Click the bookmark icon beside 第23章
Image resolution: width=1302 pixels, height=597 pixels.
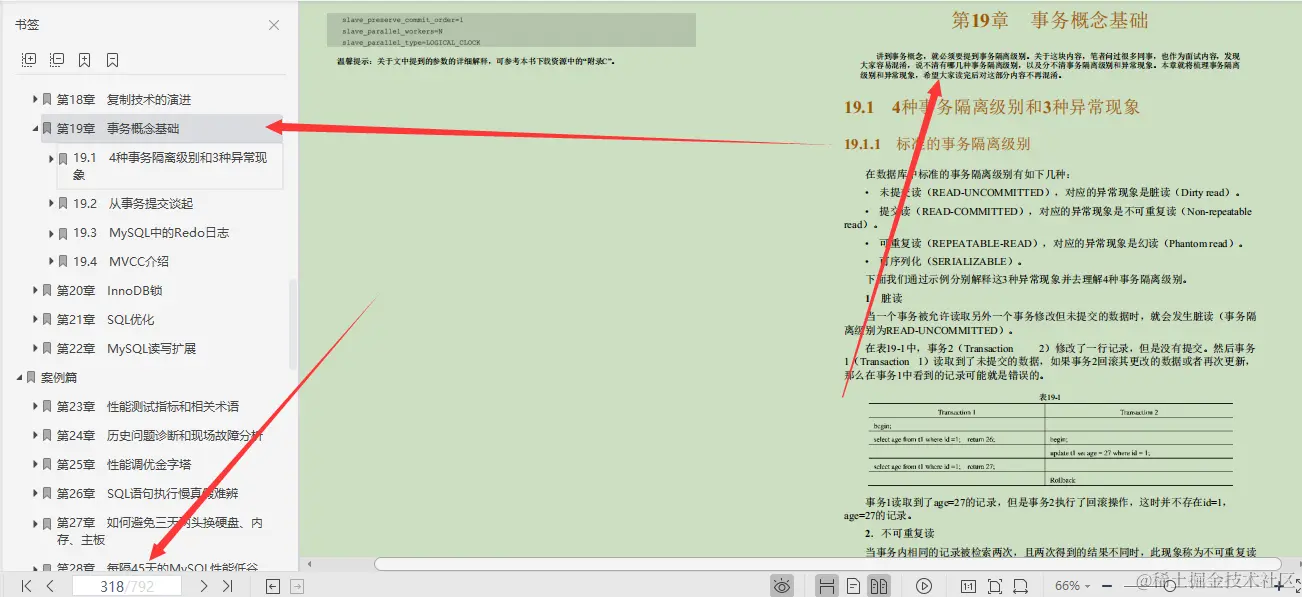47,406
